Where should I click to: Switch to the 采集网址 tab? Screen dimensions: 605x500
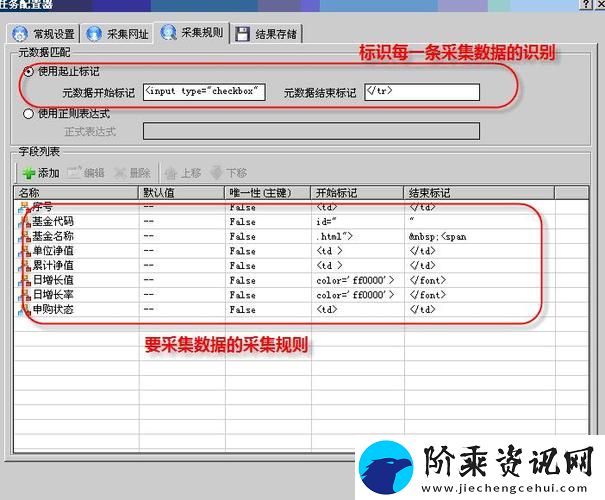pyautogui.click(x=117, y=34)
